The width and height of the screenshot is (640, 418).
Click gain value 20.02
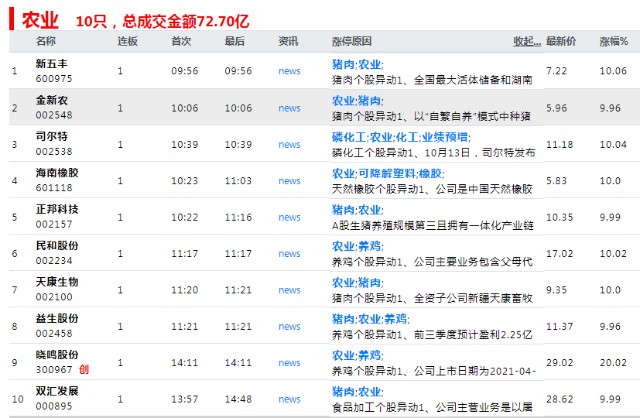tap(613, 362)
